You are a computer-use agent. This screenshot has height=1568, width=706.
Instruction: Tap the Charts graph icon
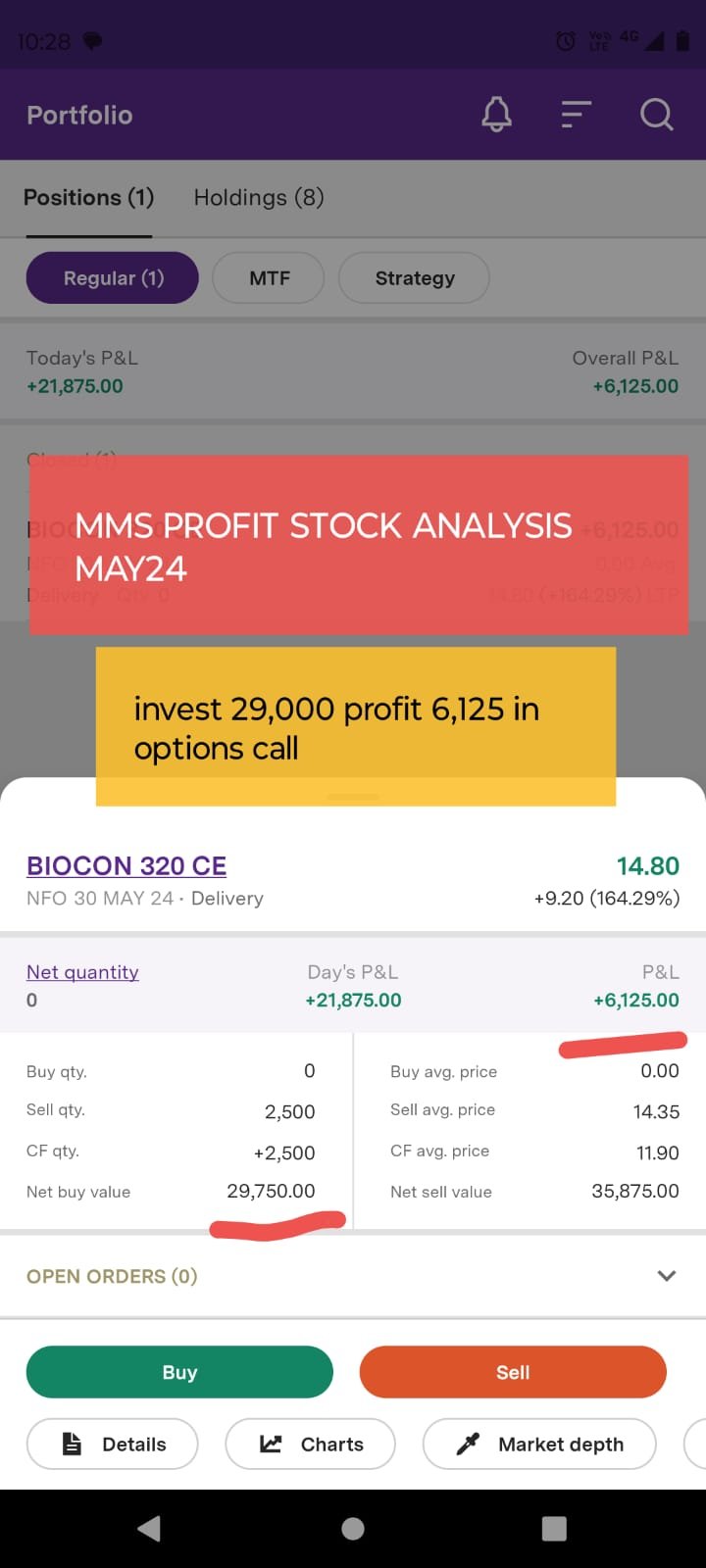271,1444
